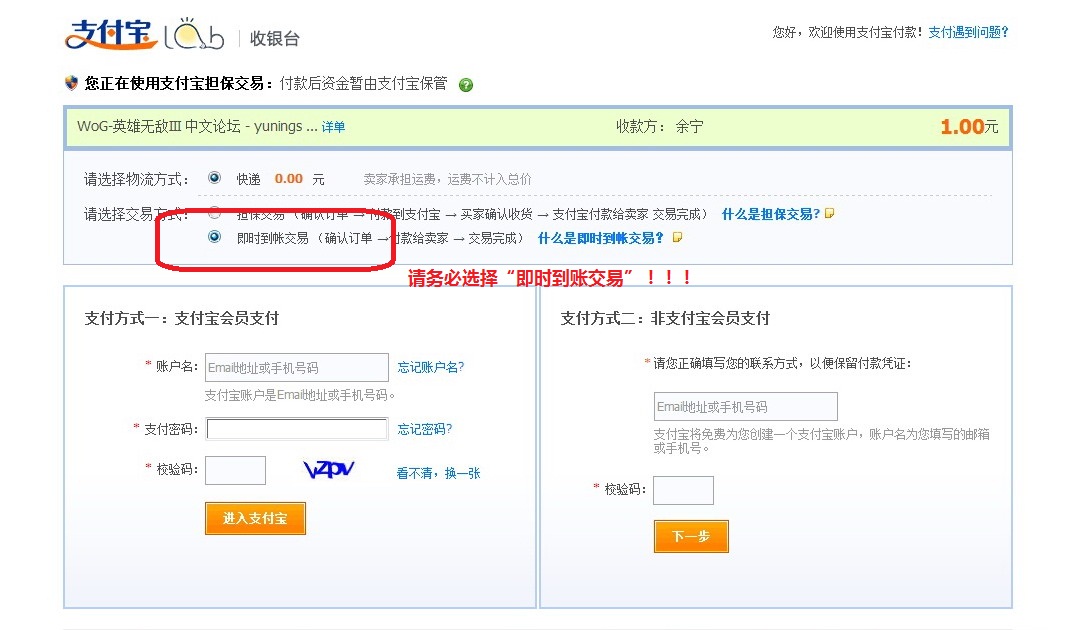Select the 担保交易 radio button

point(215,213)
